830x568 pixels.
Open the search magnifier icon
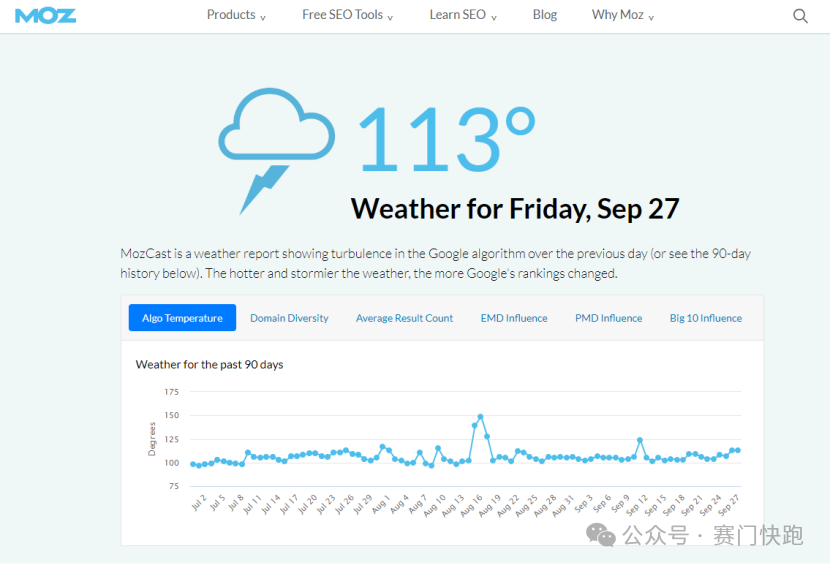tap(800, 16)
